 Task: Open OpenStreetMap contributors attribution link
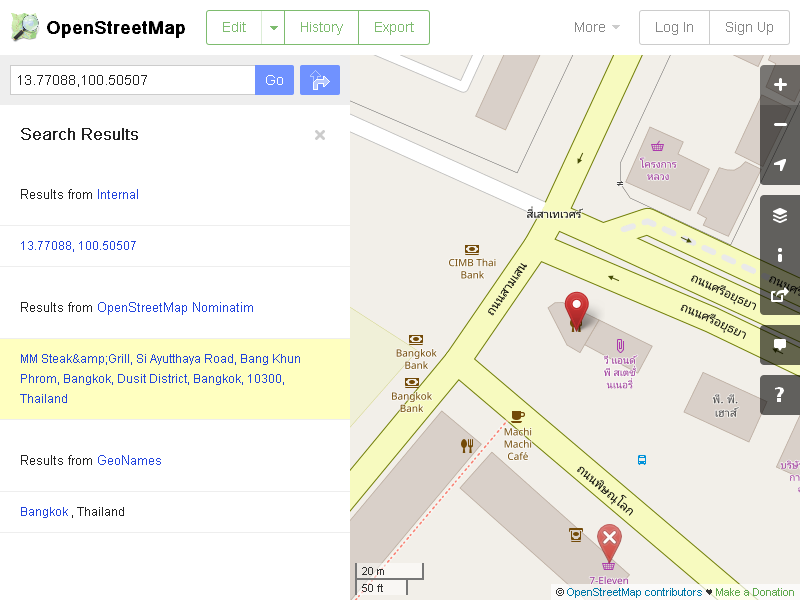(x=634, y=592)
